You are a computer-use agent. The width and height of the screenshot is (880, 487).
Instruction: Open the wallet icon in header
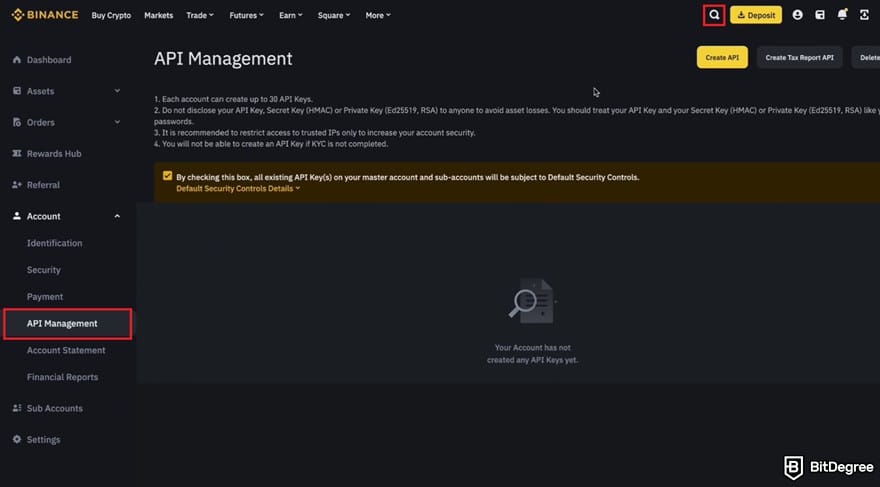(820, 15)
